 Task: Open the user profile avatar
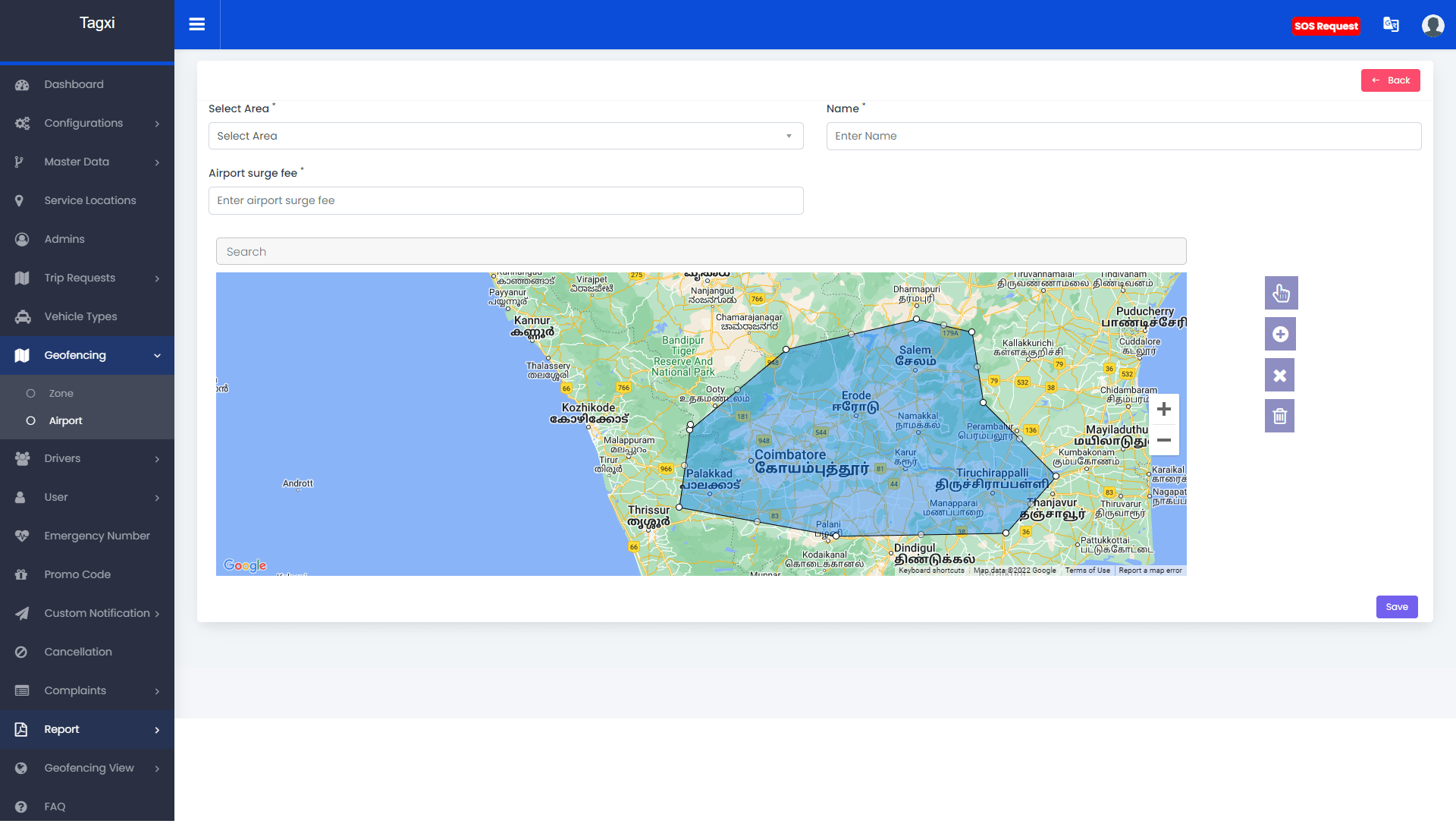pos(1432,25)
